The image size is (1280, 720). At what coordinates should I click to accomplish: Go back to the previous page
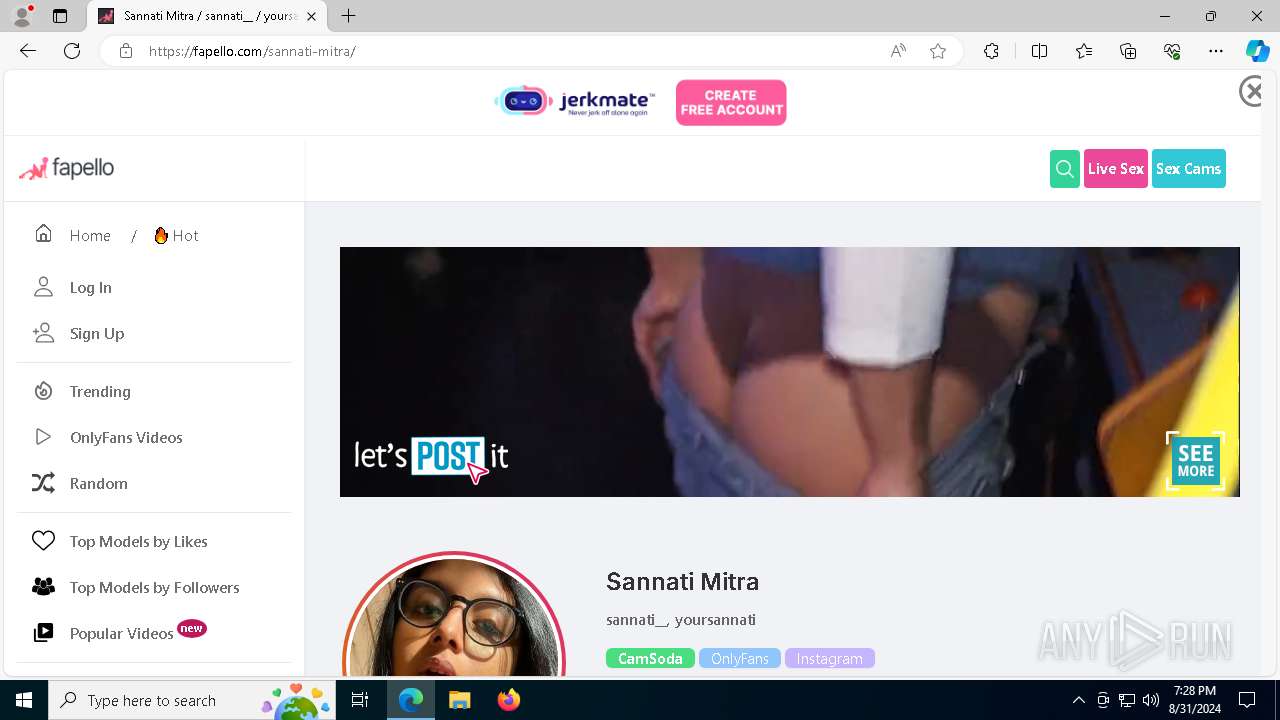pos(28,51)
